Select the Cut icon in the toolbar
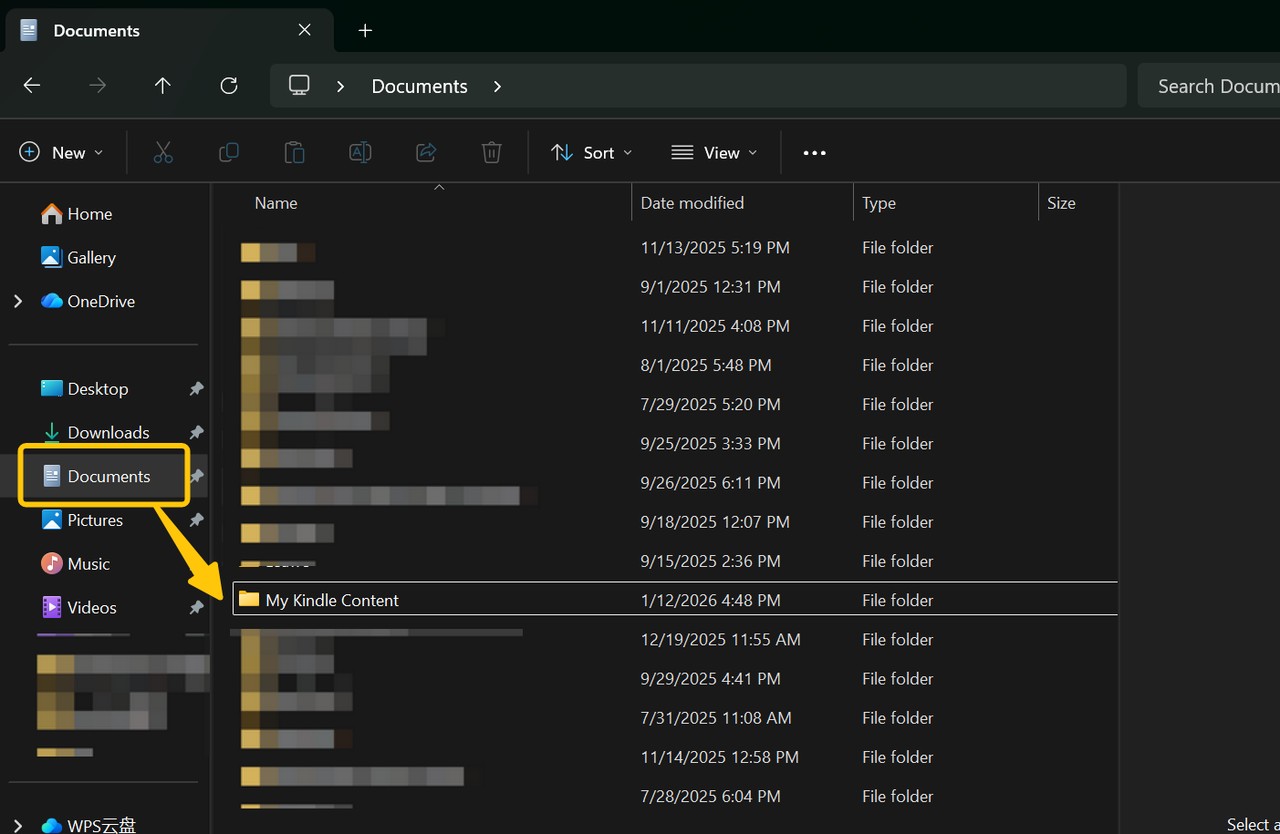The image size is (1280, 834). click(x=163, y=152)
